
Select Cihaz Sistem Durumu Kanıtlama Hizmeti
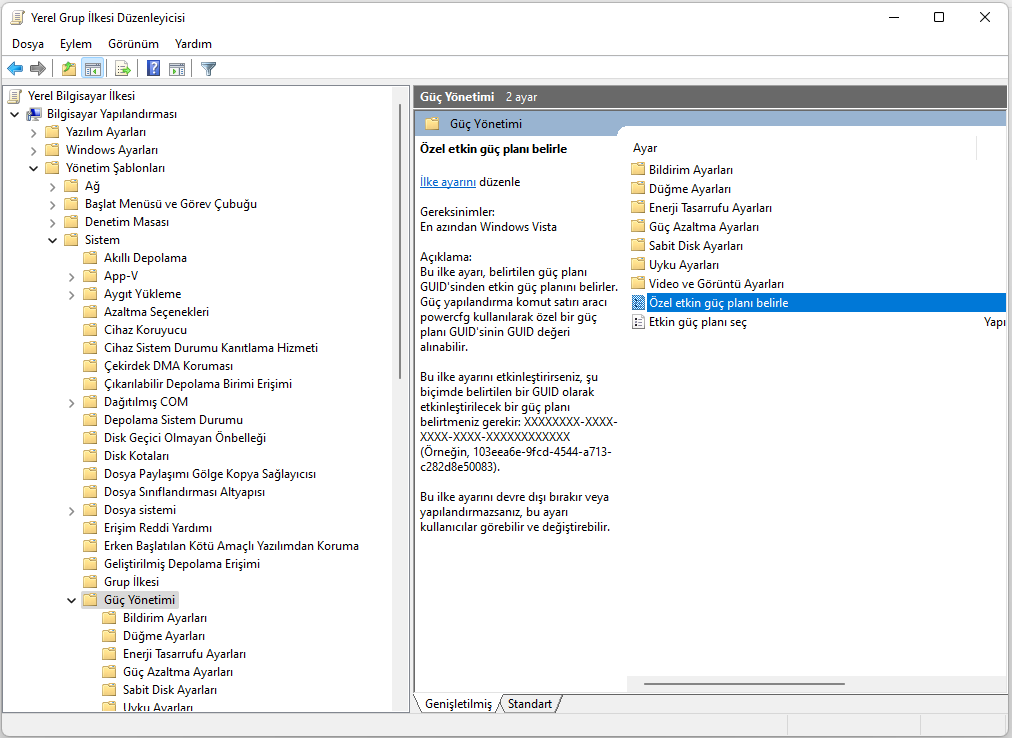211,348
